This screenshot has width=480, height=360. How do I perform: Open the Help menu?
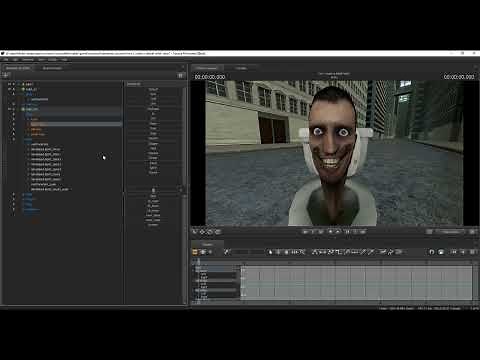coord(64,60)
